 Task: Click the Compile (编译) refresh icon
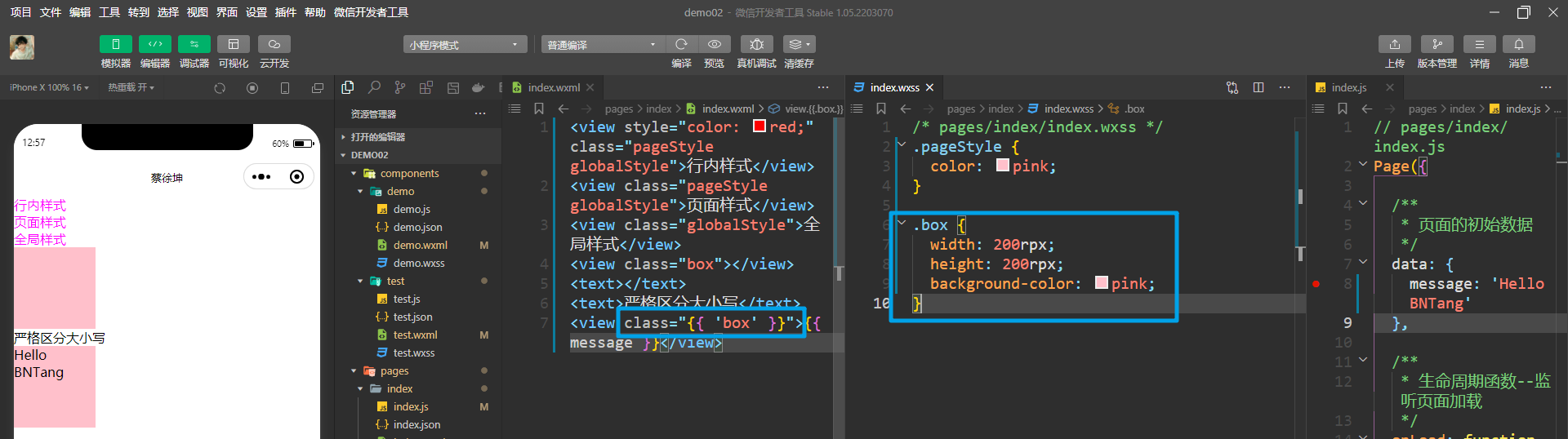(681, 44)
